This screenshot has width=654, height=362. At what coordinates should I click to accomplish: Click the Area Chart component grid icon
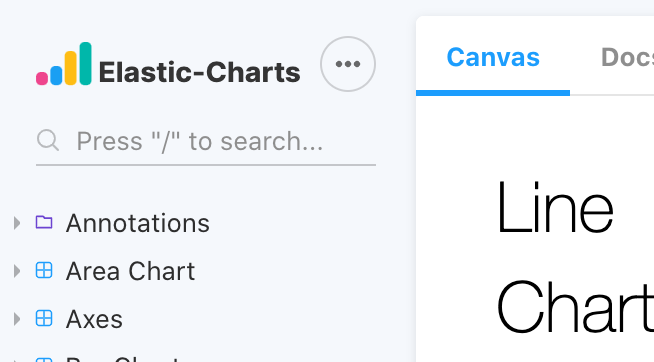(x=44, y=270)
